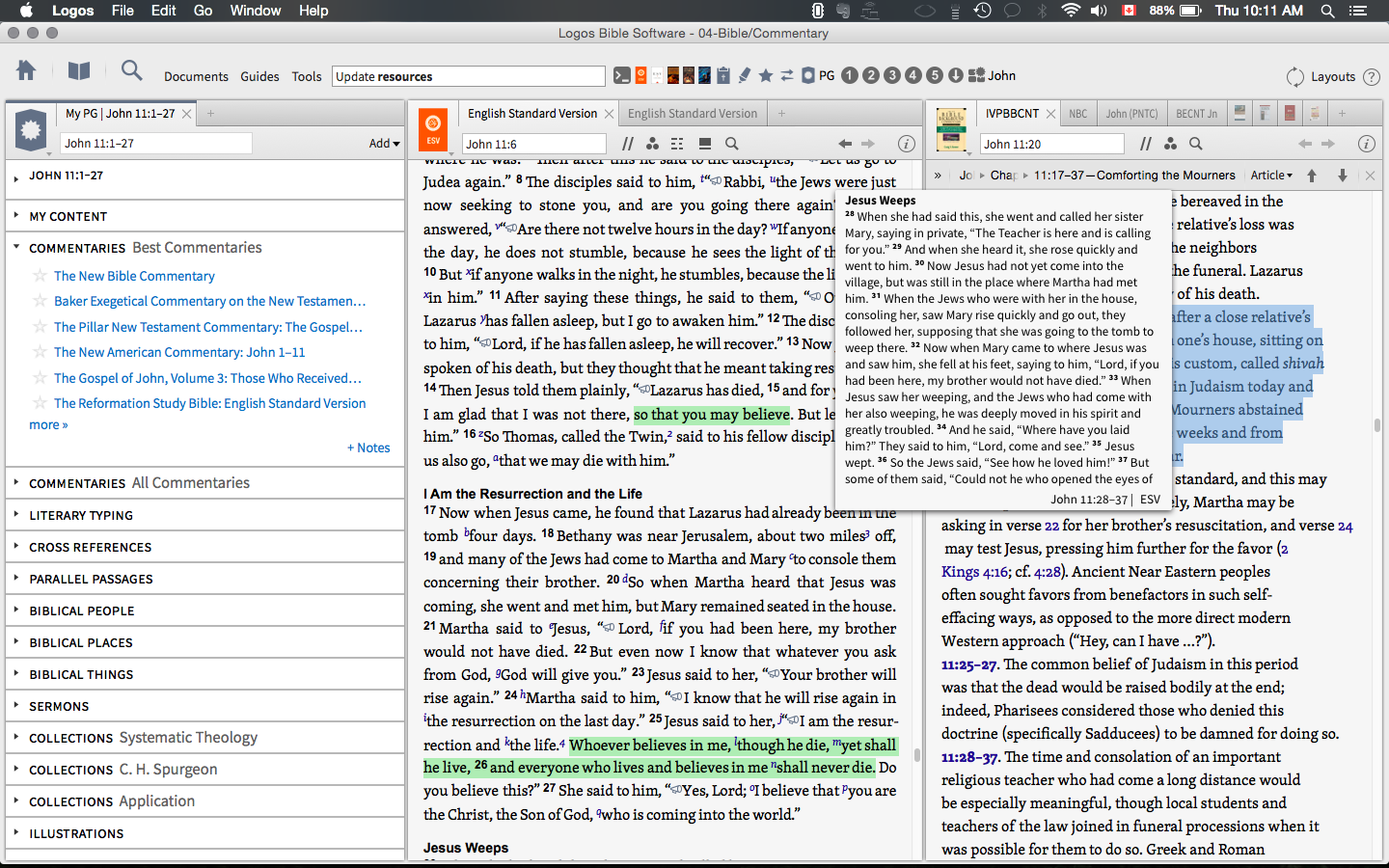Search inside the ESV panel
The image size is (1389, 868).
tap(732, 144)
